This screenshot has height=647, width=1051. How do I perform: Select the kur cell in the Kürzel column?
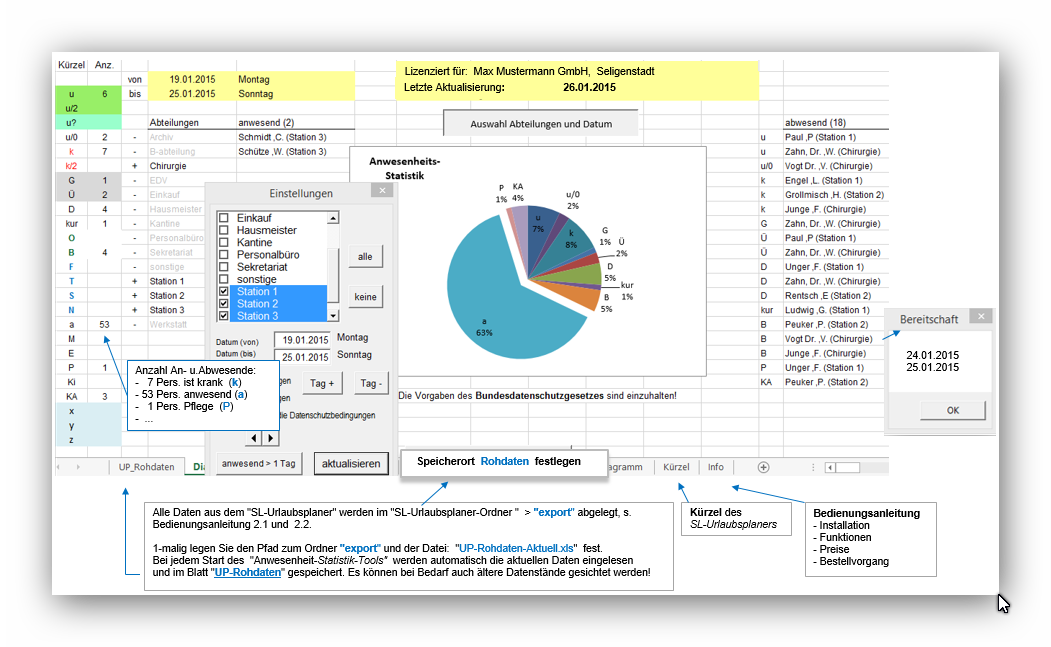pos(72,223)
